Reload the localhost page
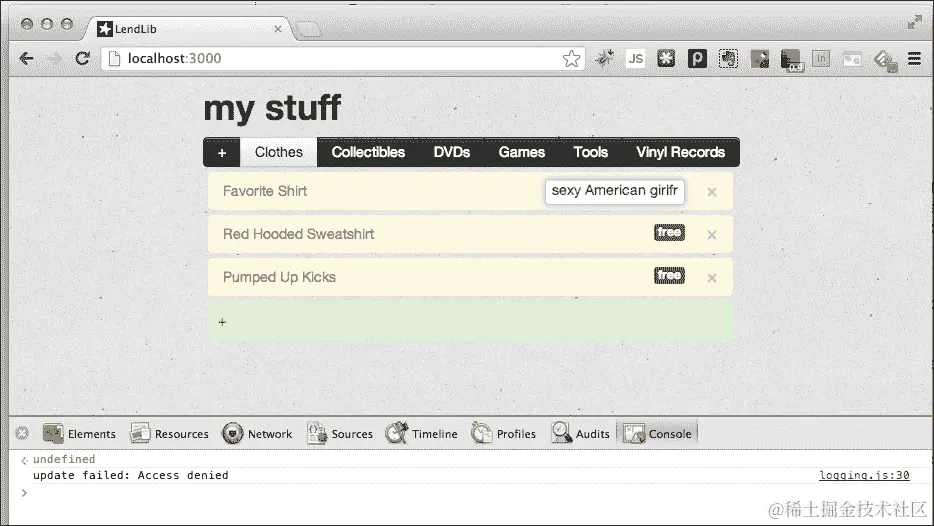This screenshot has height=526, width=934. point(82,58)
